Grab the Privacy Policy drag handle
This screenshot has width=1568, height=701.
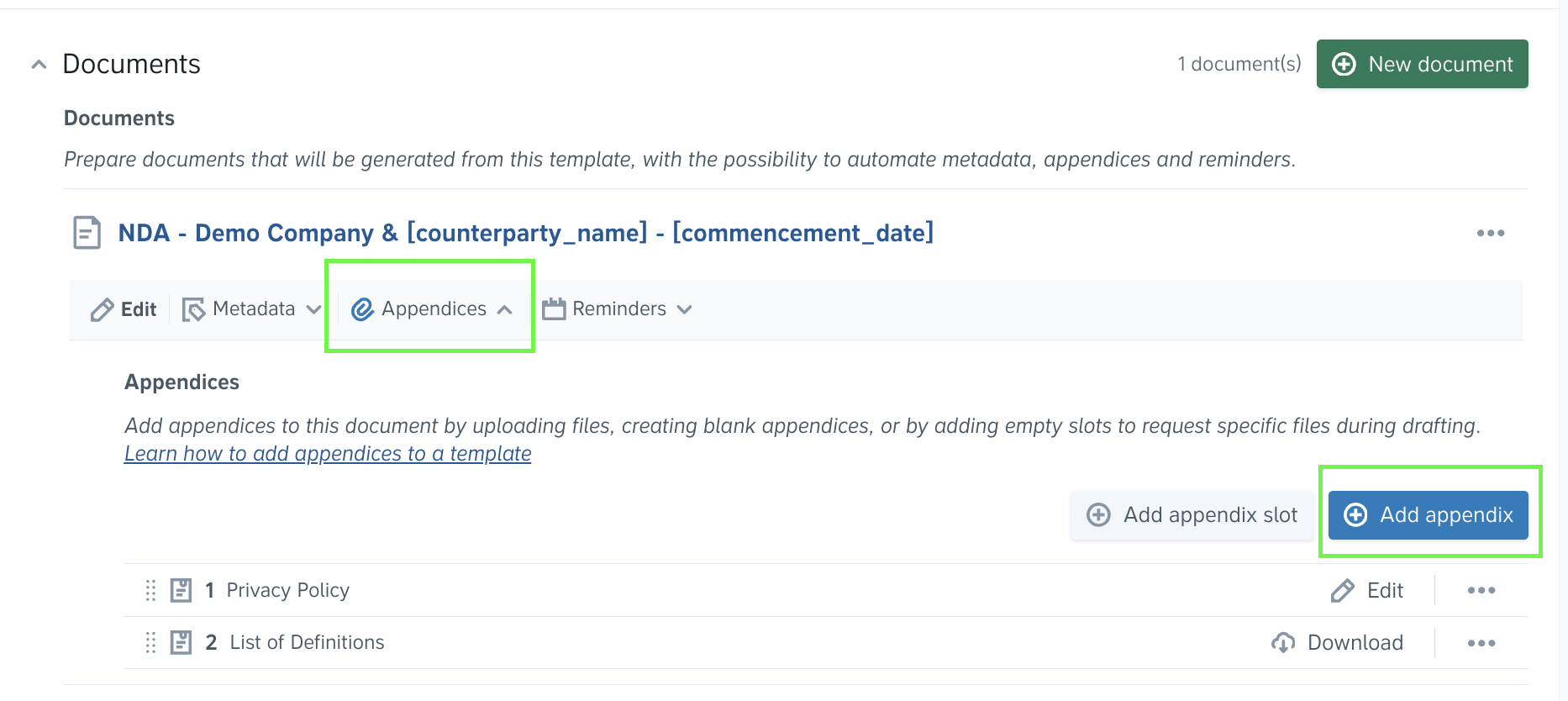[x=150, y=590]
